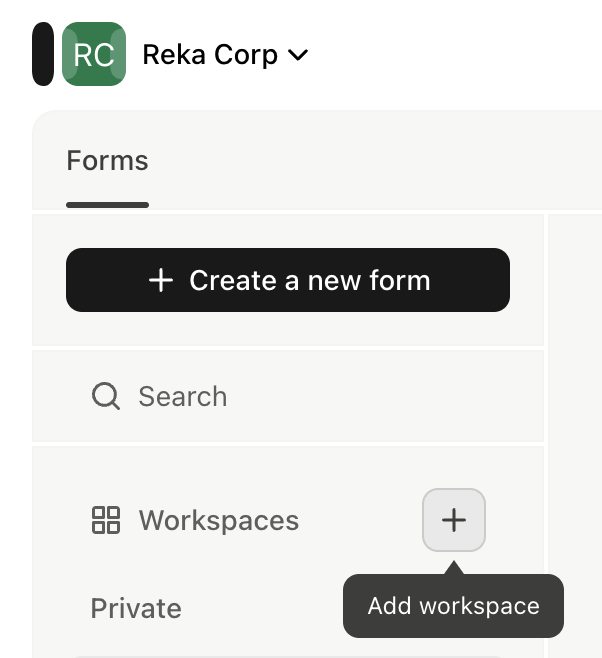This screenshot has width=602, height=658.
Task: Click the tooltip arrow under the plus button
Action: click(x=453, y=567)
